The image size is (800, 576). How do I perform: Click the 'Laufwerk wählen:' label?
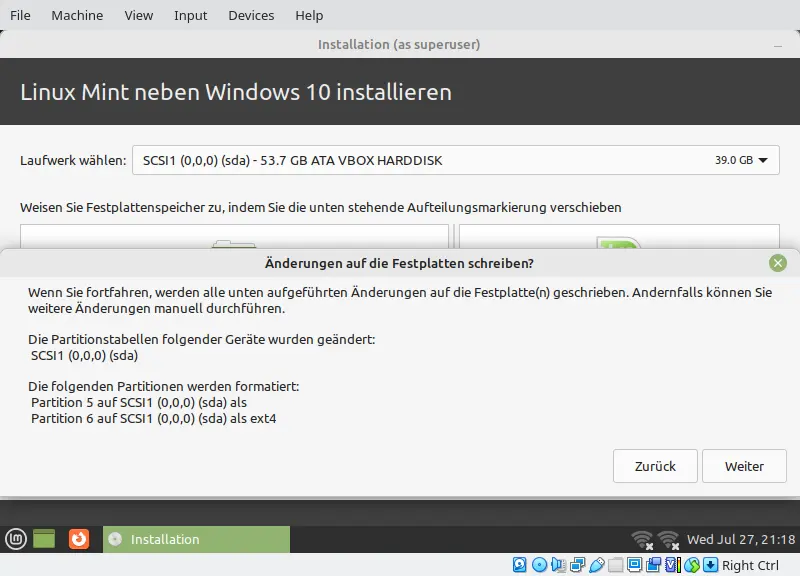click(x=73, y=160)
